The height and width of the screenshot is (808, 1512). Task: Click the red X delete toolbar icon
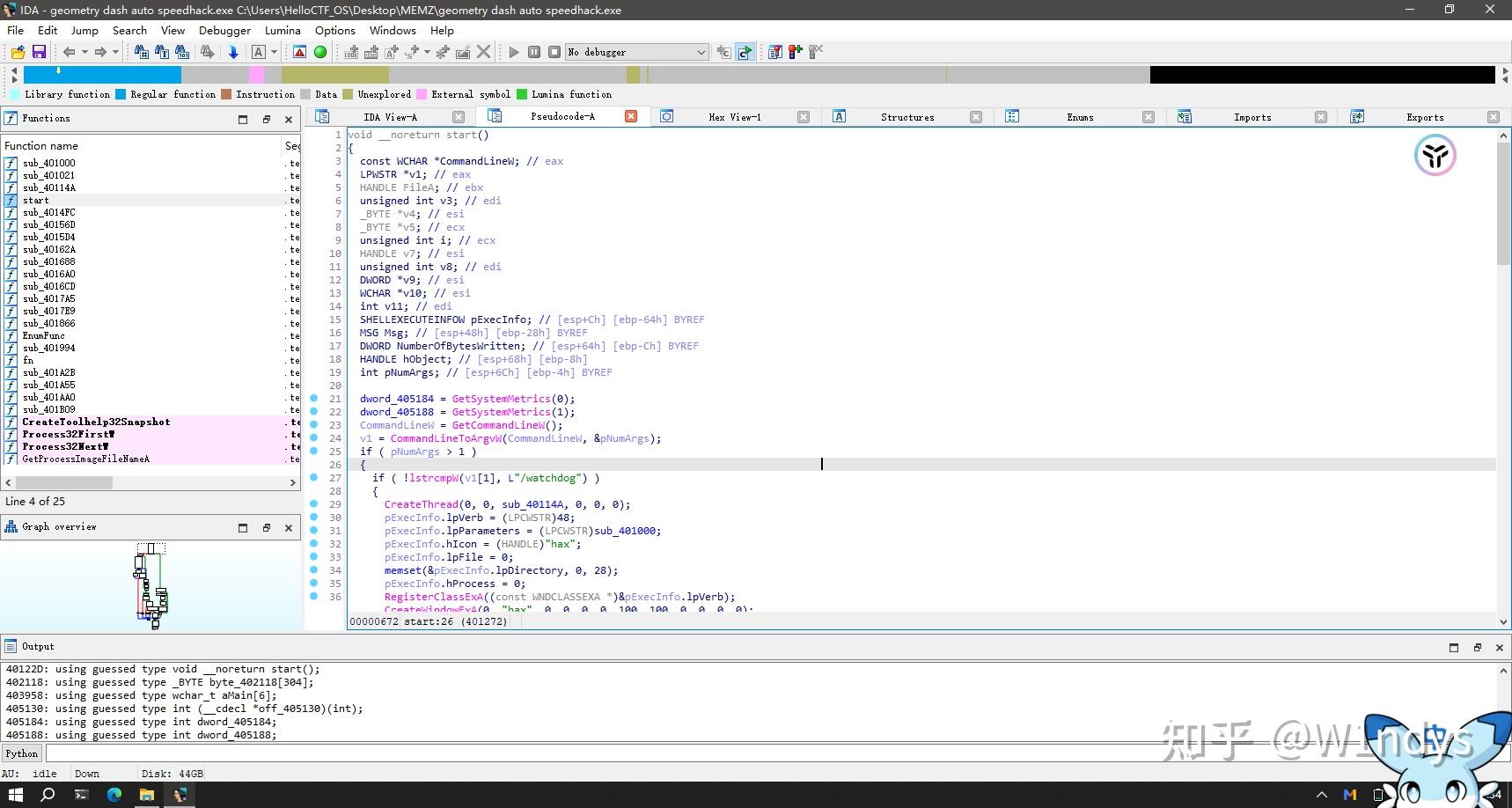483,52
